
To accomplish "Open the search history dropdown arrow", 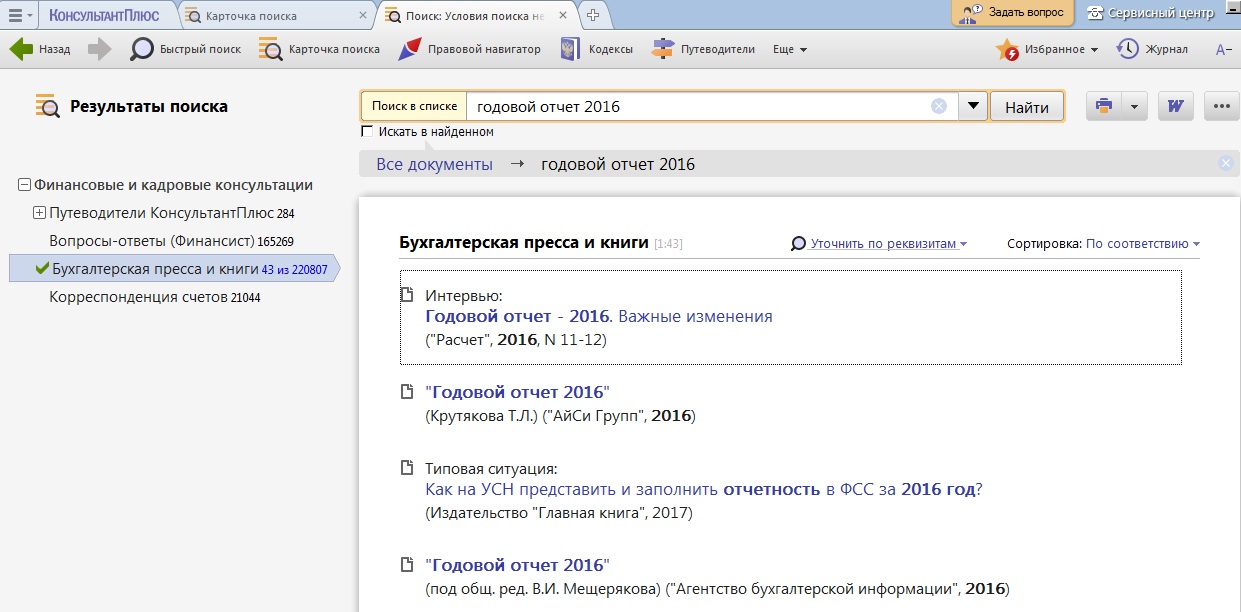I will point(973,107).
